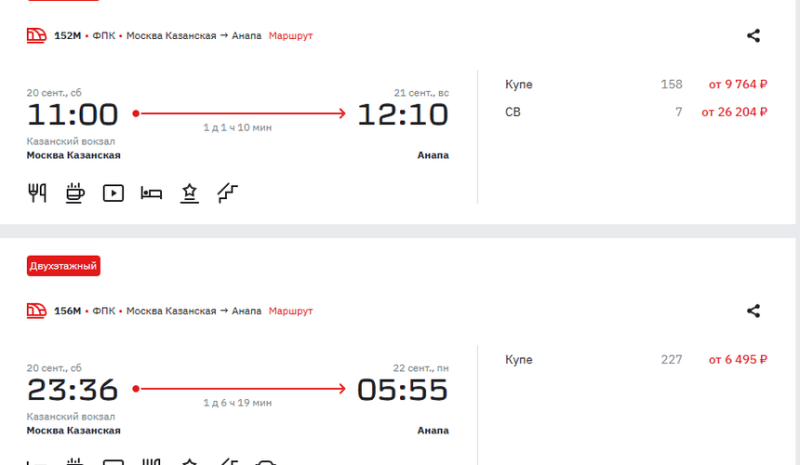800x465 pixels.
Task: Click the star service icon for train 152M
Action: 189,193
